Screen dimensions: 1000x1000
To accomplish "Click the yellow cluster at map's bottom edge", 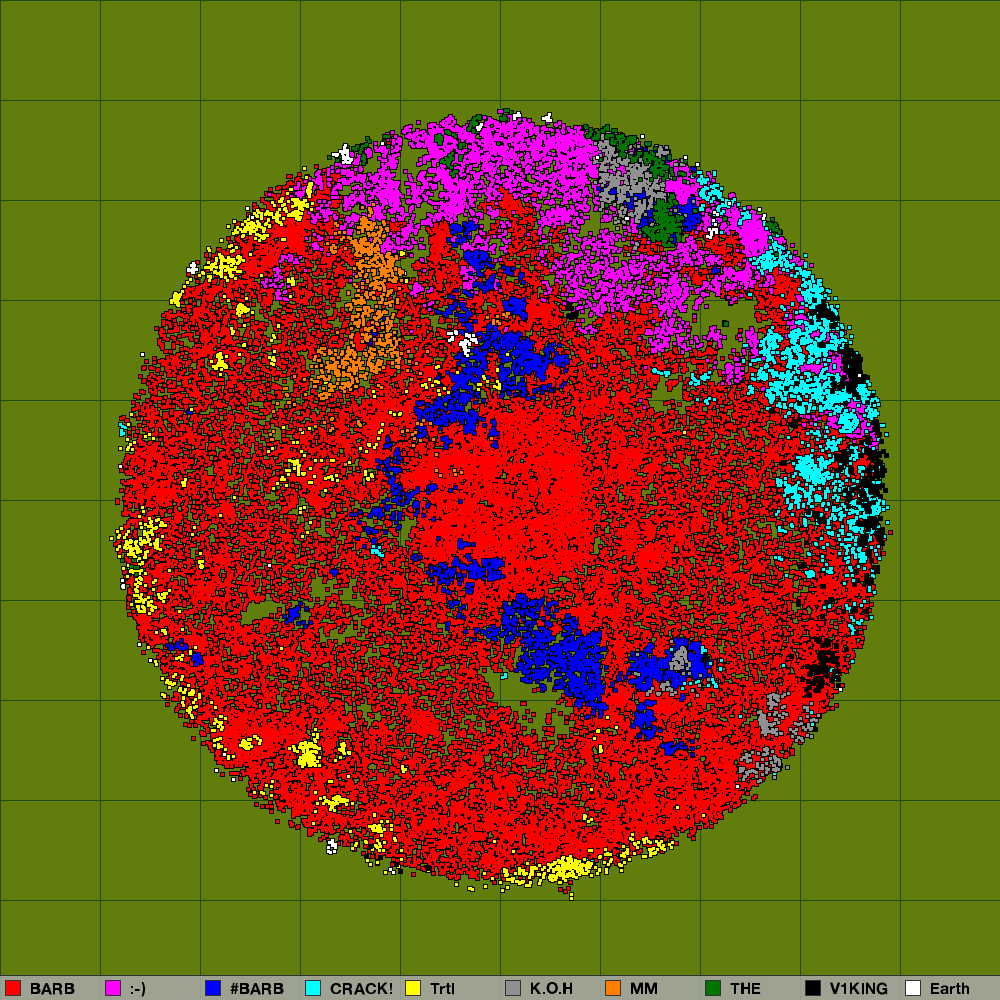I will pyautogui.click(x=564, y=867).
